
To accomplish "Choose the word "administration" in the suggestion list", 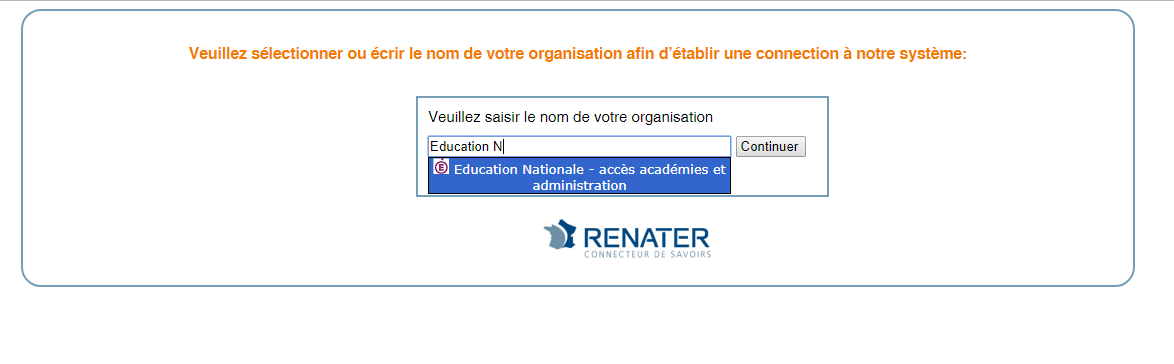I will pos(580,185).
